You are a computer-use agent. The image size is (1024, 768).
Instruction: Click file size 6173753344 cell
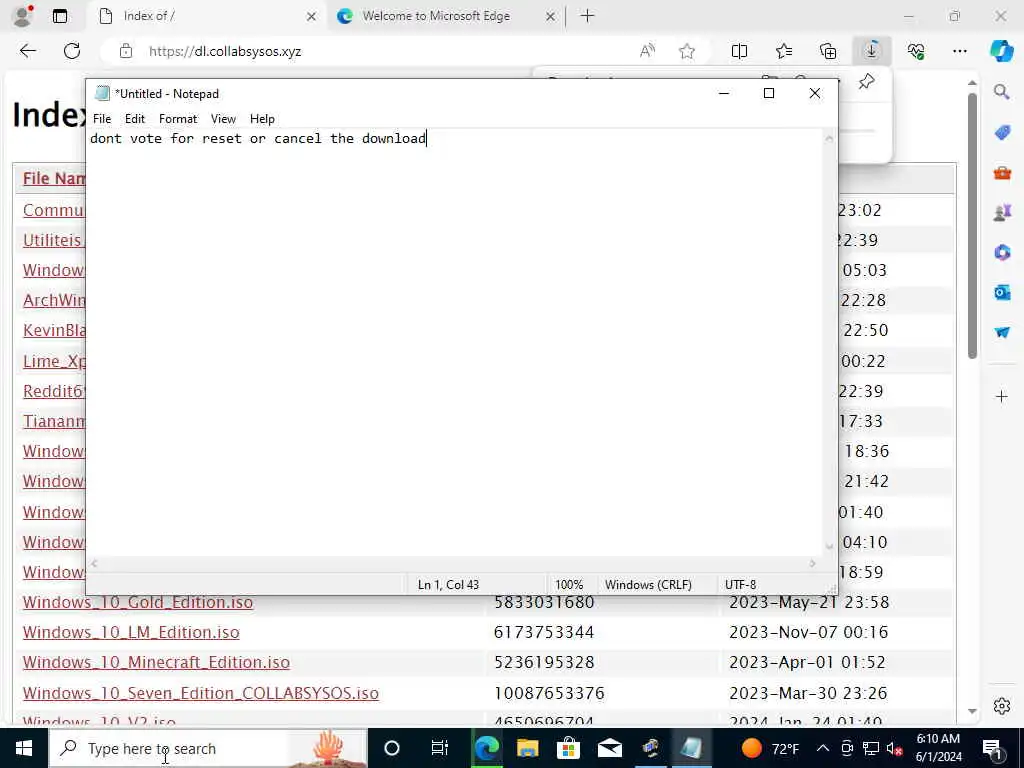(x=544, y=632)
